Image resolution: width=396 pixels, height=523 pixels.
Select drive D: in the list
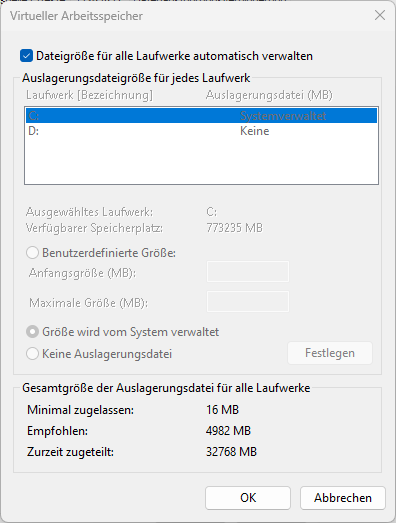tap(202, 131)
